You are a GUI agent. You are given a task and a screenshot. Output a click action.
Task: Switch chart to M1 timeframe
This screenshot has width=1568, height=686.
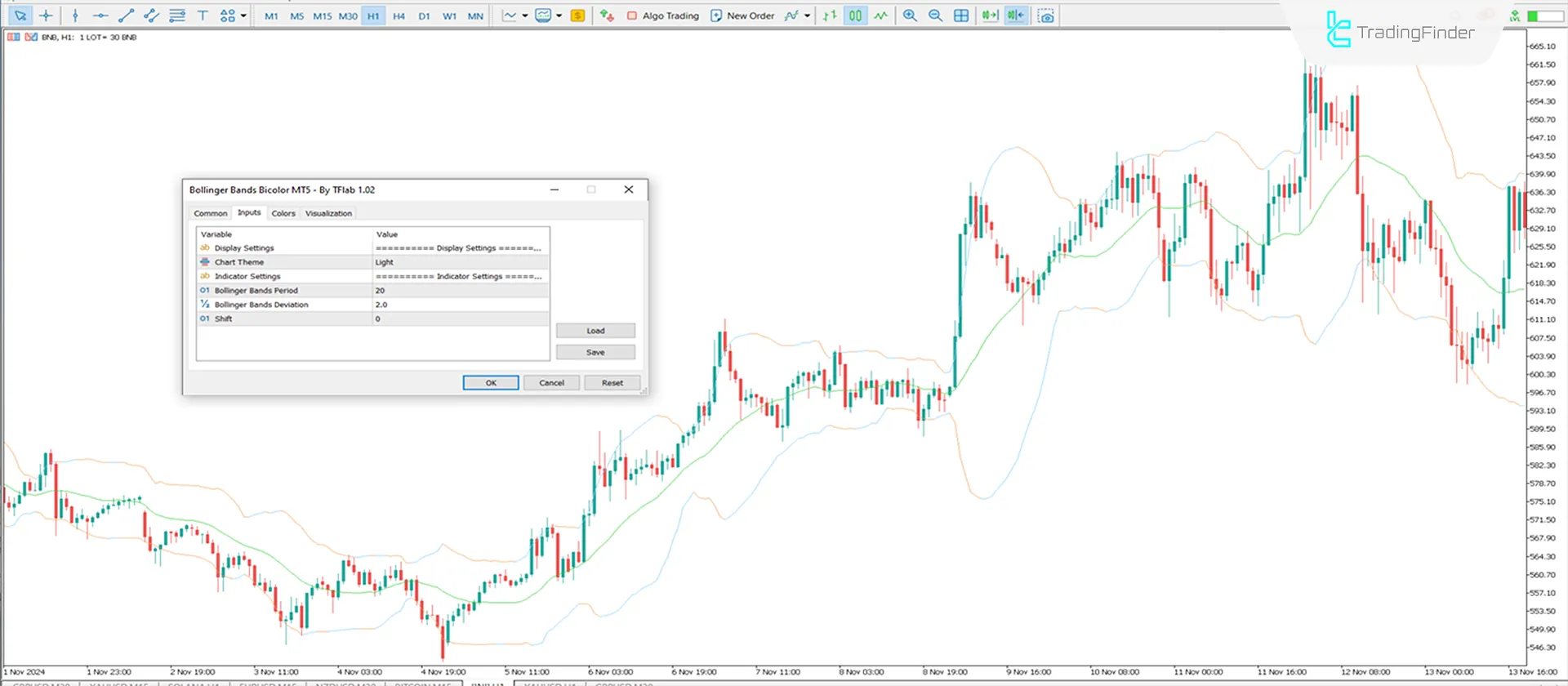[271, 16]
